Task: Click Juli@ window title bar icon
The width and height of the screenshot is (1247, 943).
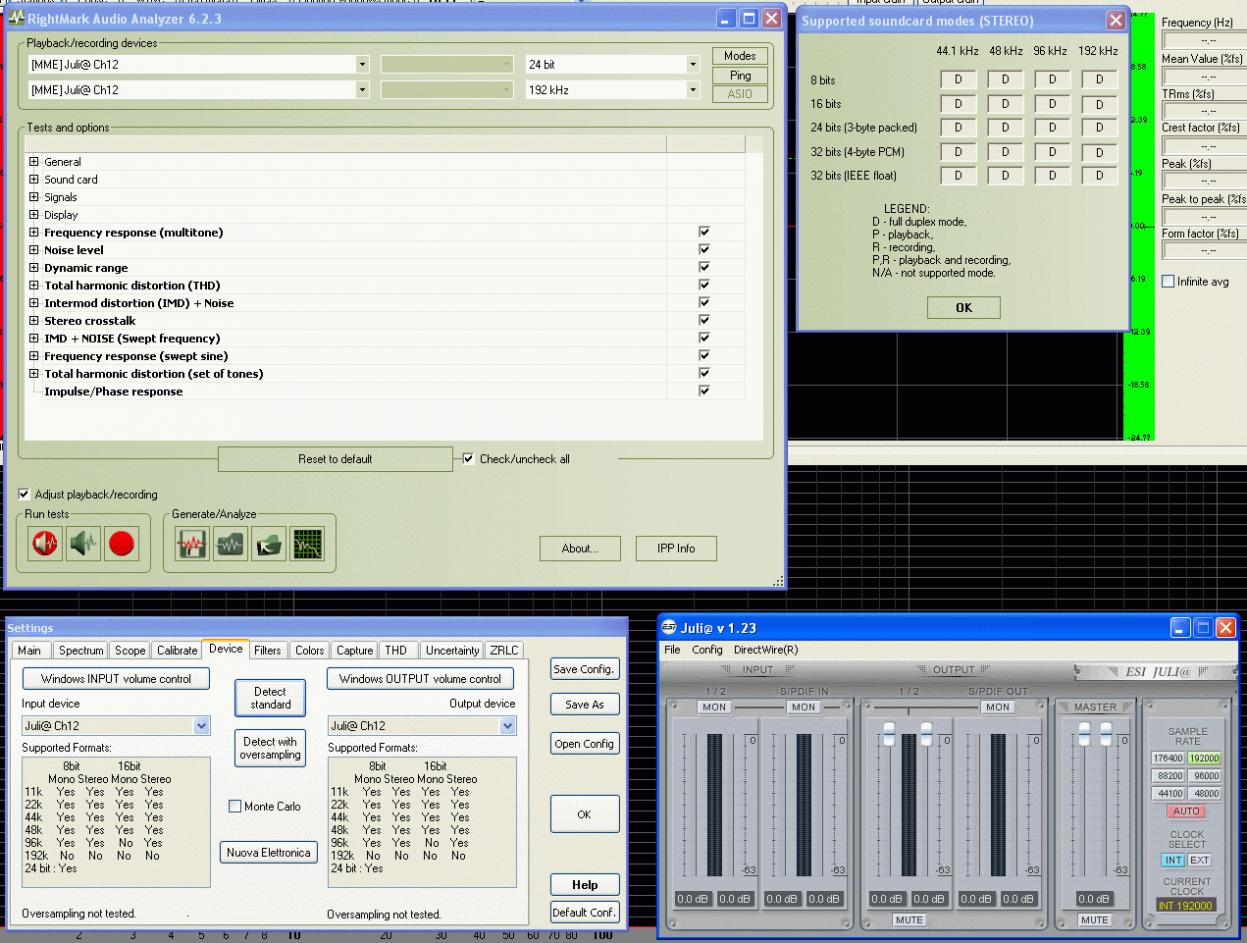Action: tap(669, 628)
